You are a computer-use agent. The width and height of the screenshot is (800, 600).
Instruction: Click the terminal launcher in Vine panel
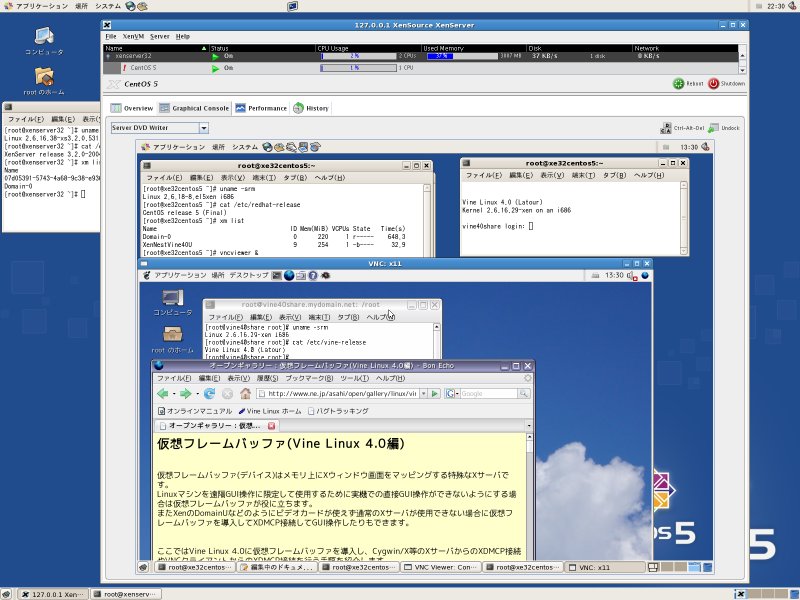coord(277,276)
